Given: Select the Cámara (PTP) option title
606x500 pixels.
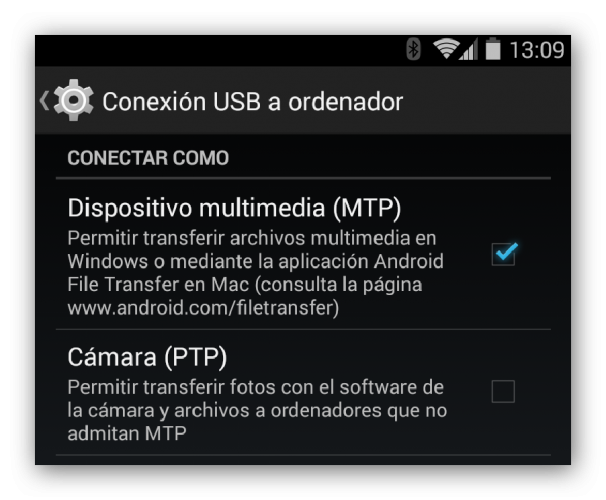Looking at the screenshot, I should (x=147, y=357).
